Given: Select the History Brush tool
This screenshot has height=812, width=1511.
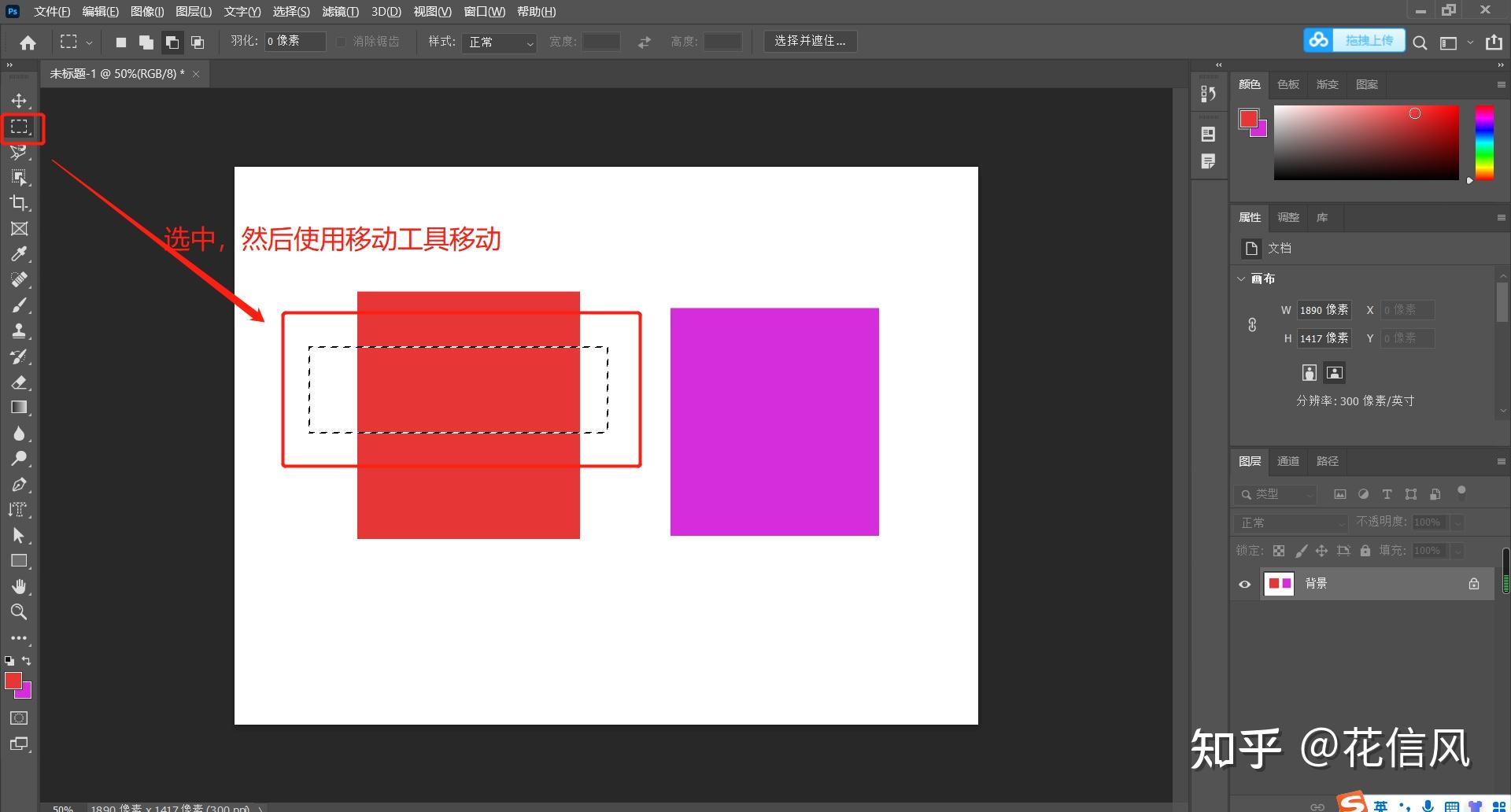Looking at the screenshot, I should (19, 356).
